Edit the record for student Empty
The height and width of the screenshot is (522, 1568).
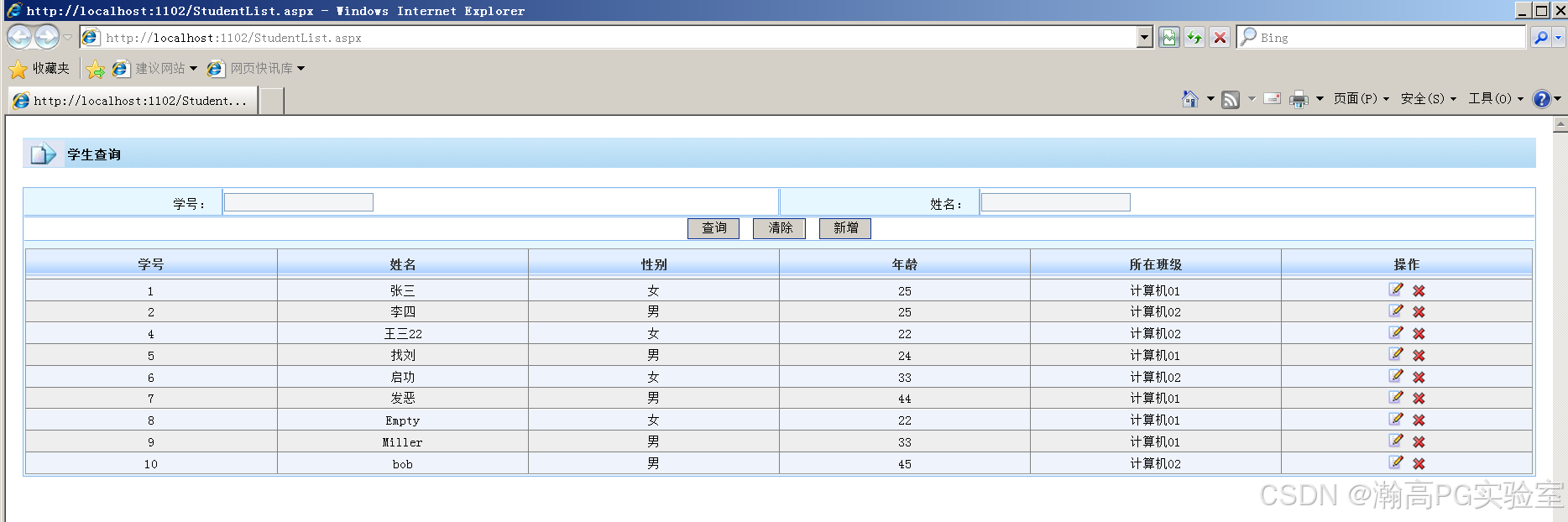[x=1396, y=419]
